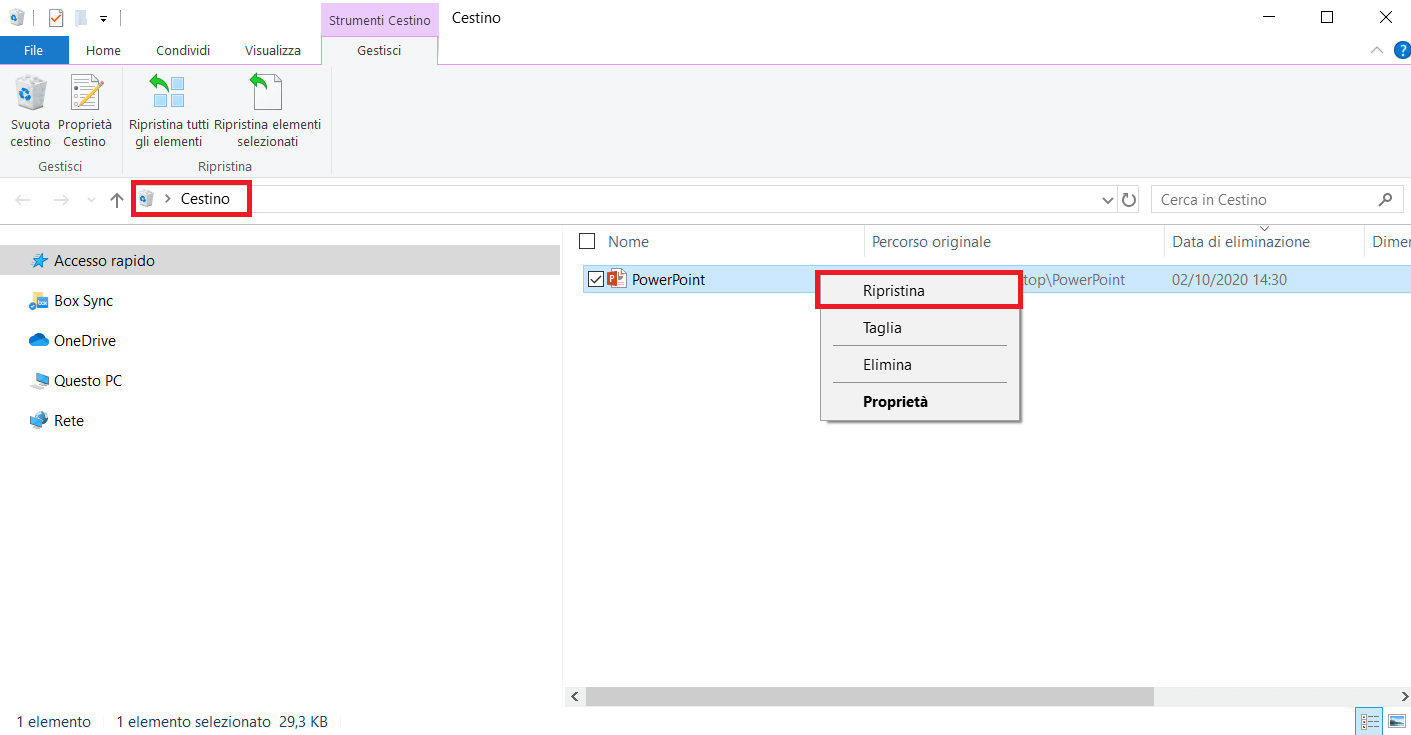
Task: Open Proprietà Cestino from the ribbon
Action: tap(85, 94)
